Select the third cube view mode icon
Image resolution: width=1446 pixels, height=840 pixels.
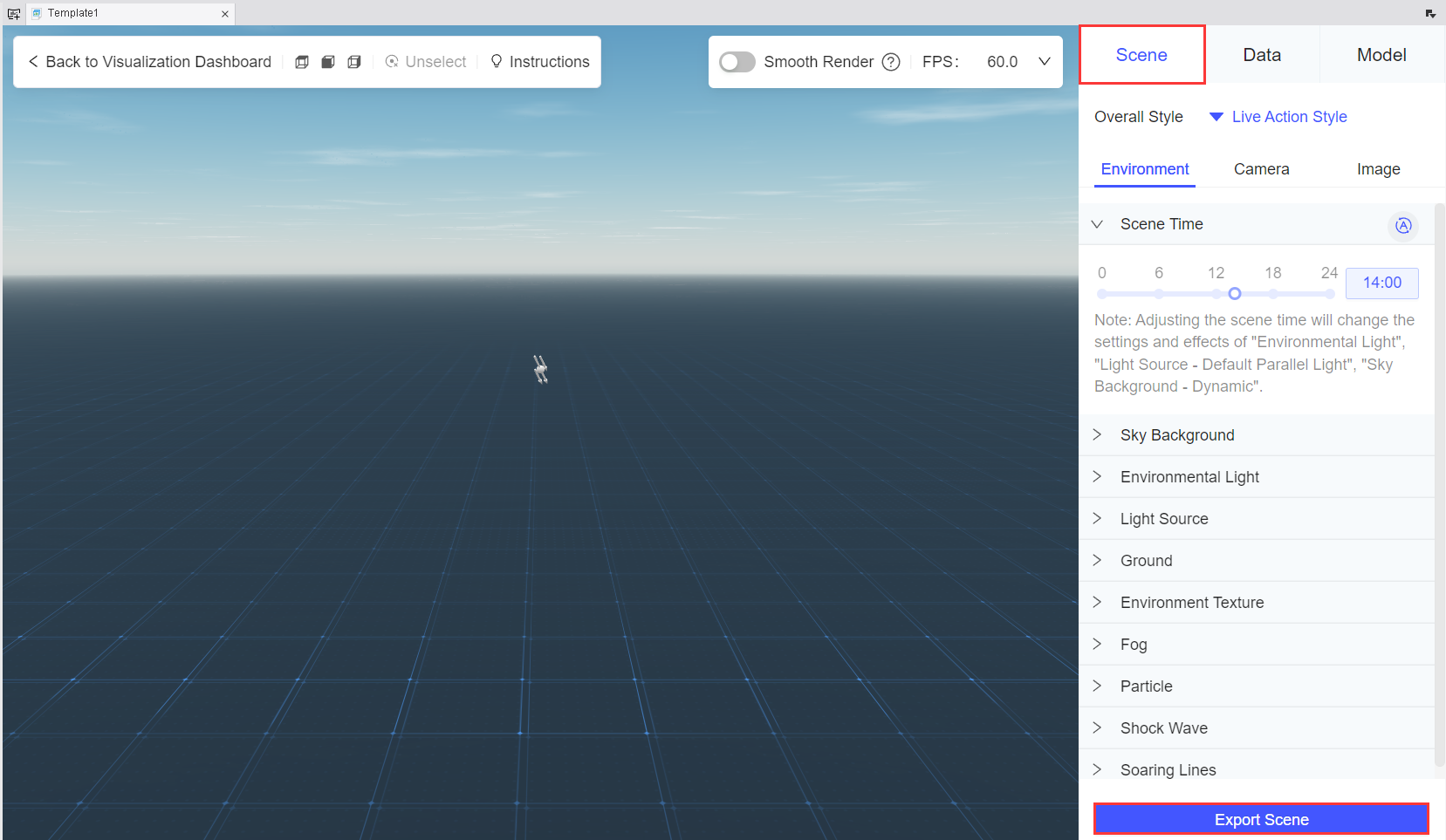(x=354, y=61)
